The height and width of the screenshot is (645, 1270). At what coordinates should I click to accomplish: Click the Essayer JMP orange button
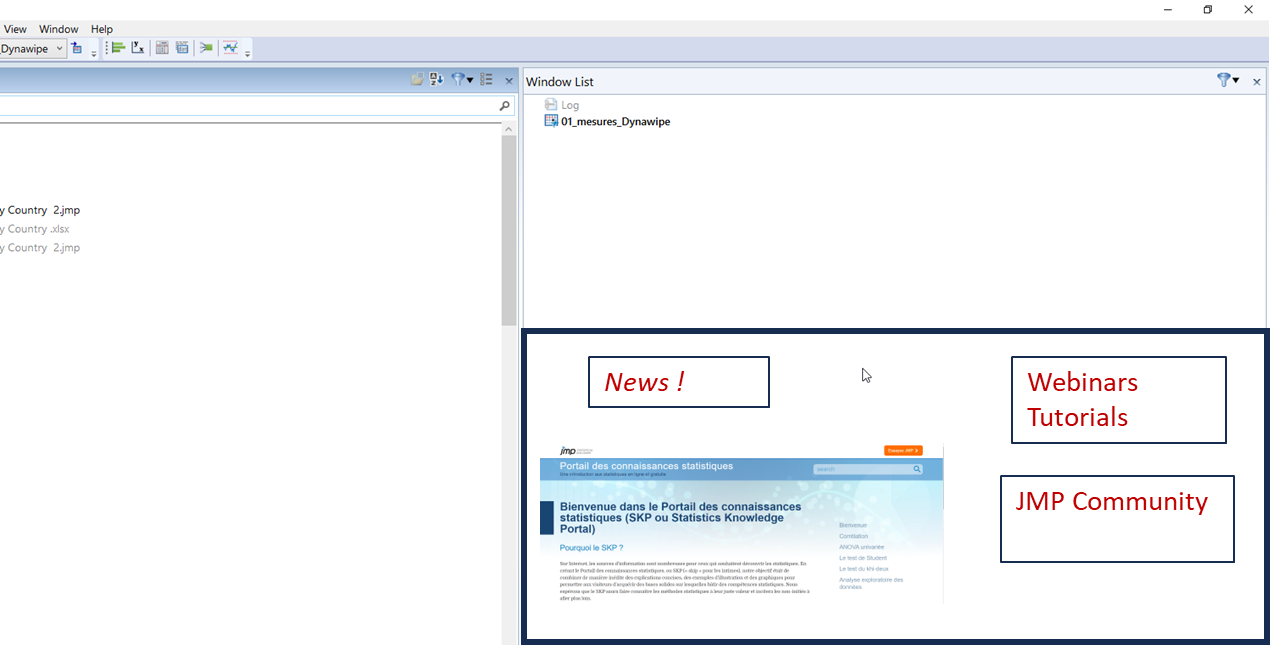(x=904, y=450)
